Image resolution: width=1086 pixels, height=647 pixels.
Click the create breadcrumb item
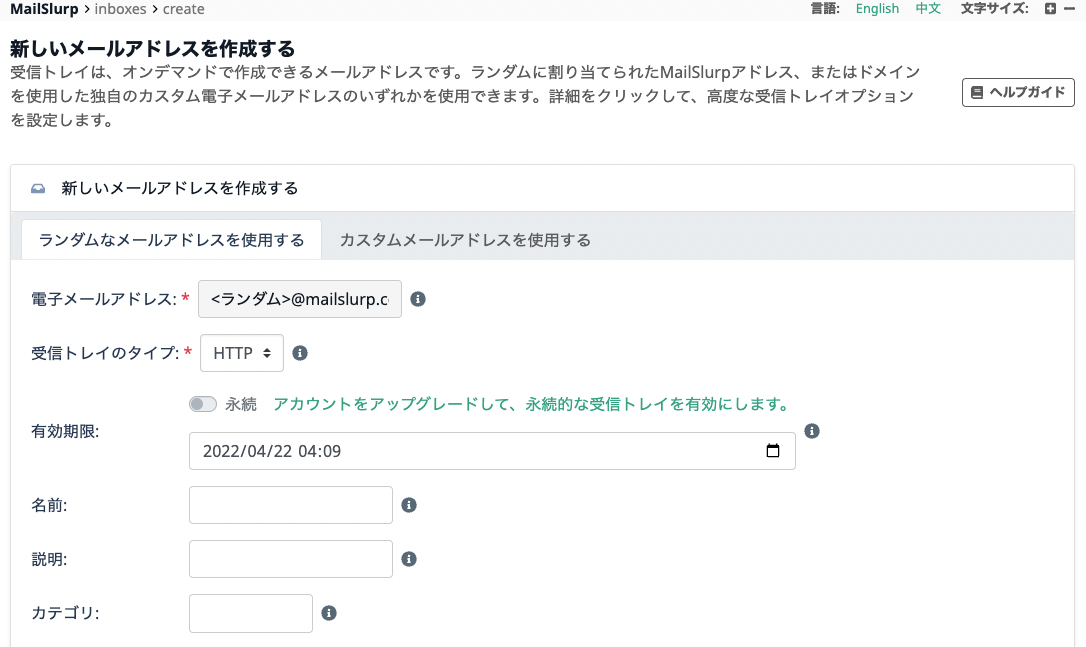(184, 9)
